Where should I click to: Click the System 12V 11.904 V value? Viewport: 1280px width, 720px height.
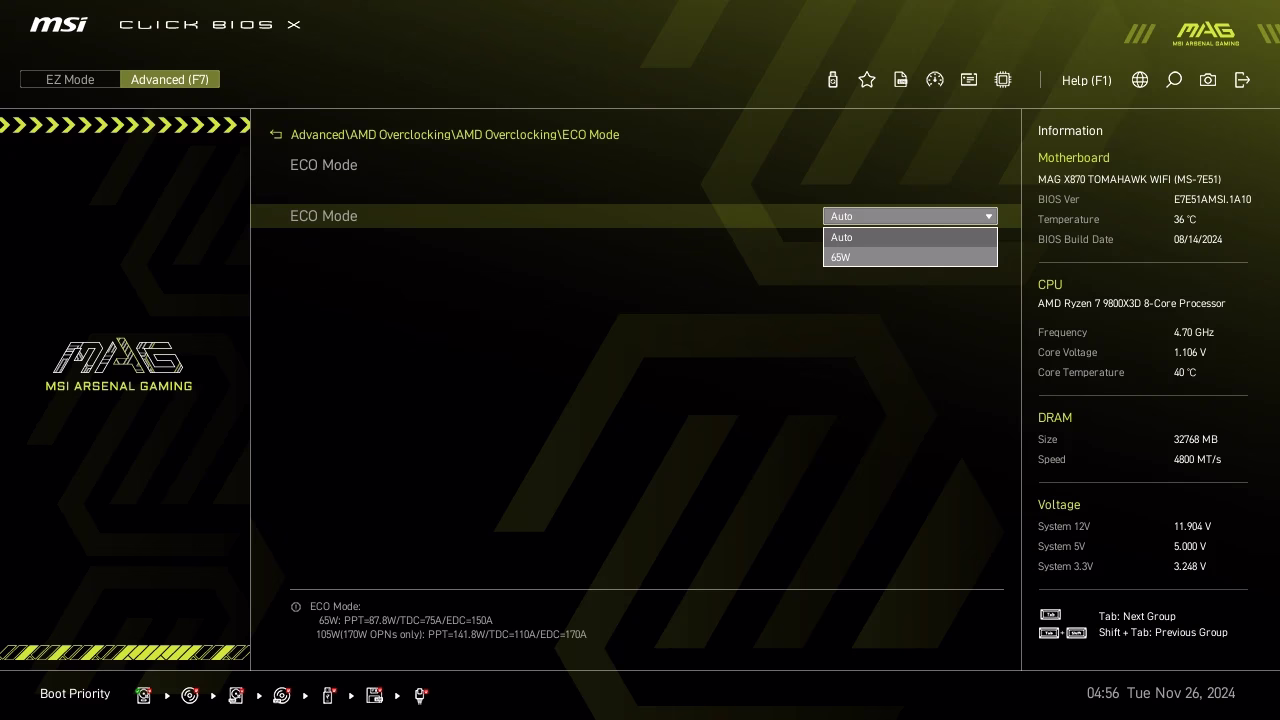point(1192,527)
